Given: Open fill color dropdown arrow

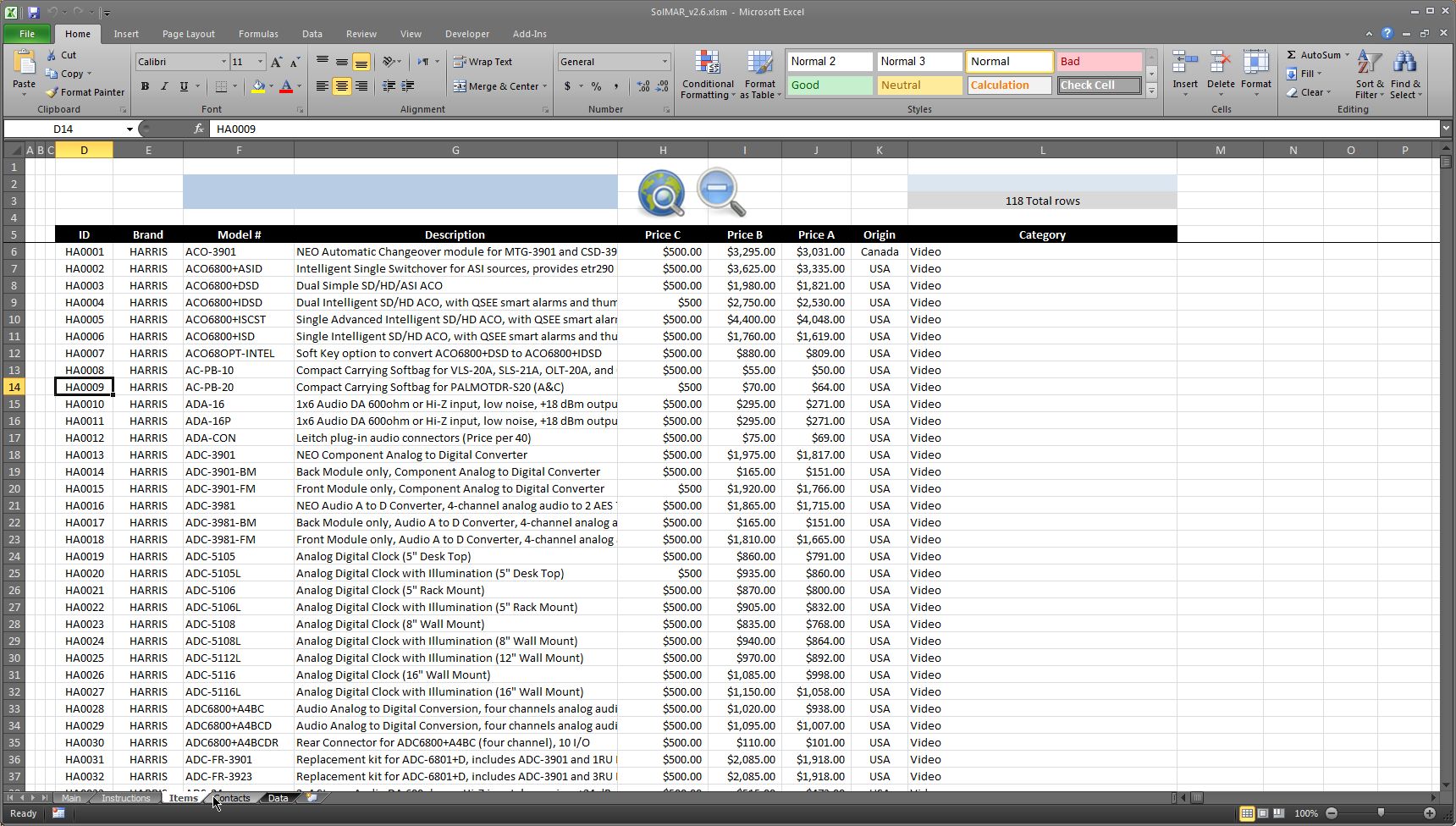Looking at the screenshot, I should click(271, 86).
